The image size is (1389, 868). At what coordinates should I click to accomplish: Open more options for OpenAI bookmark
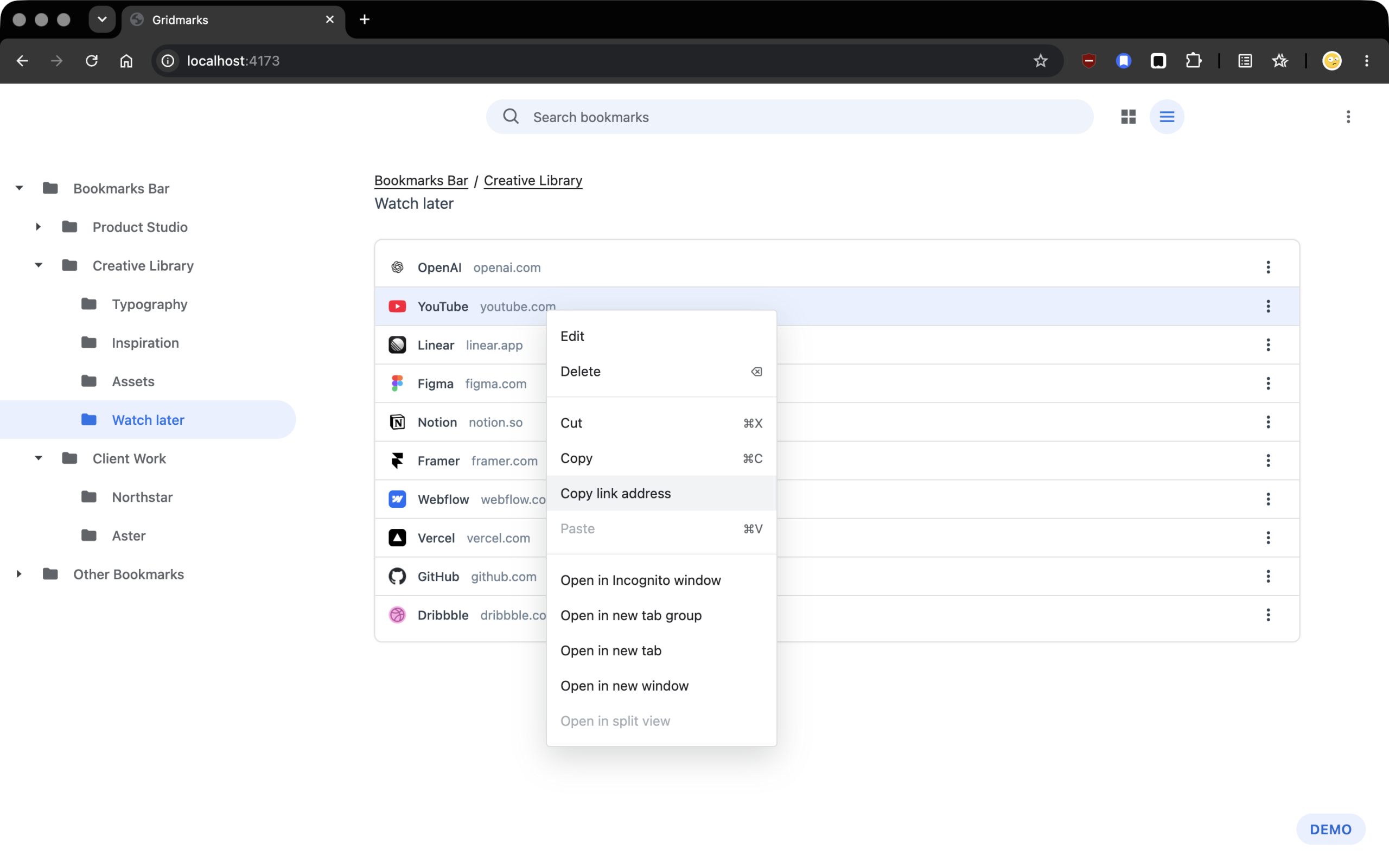pos(1268,267)
